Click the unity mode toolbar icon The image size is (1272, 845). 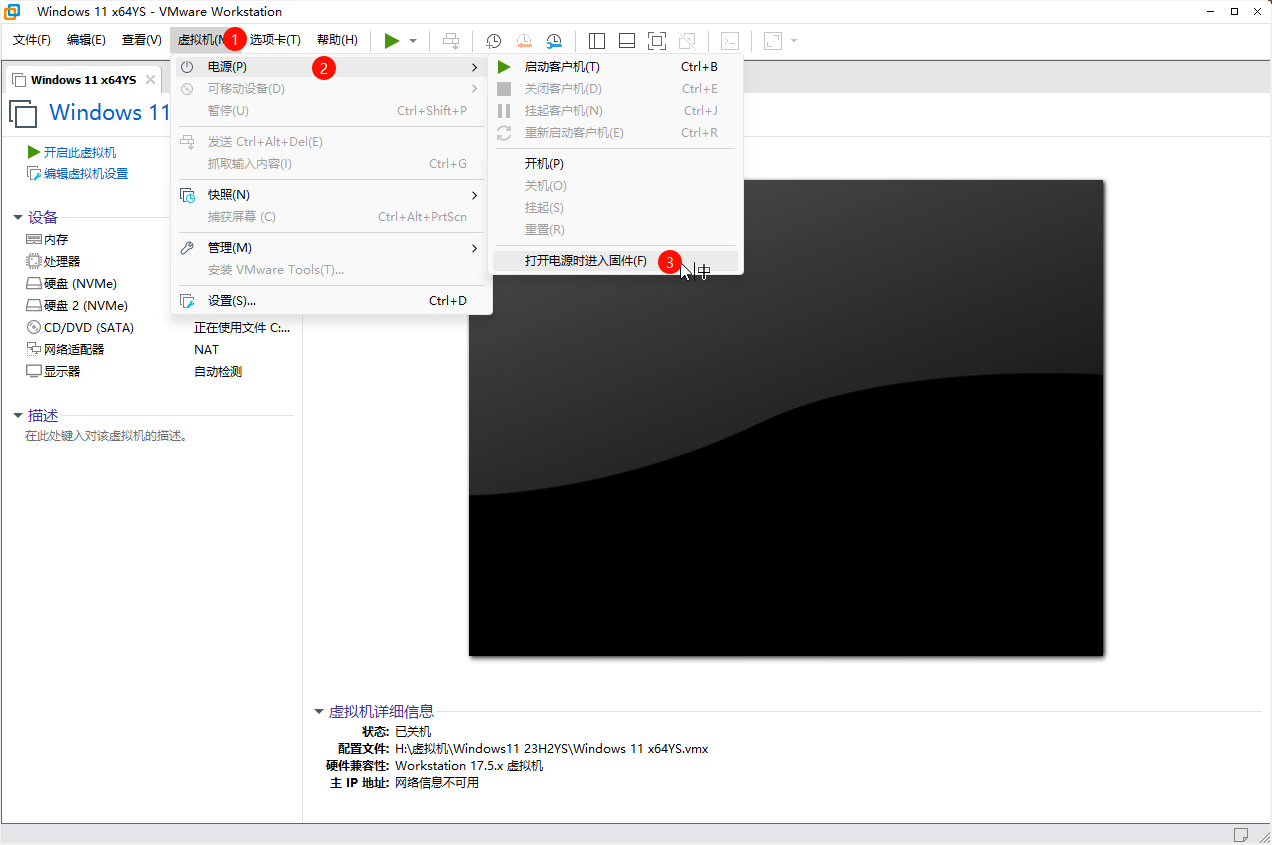[x=687, y=40]
